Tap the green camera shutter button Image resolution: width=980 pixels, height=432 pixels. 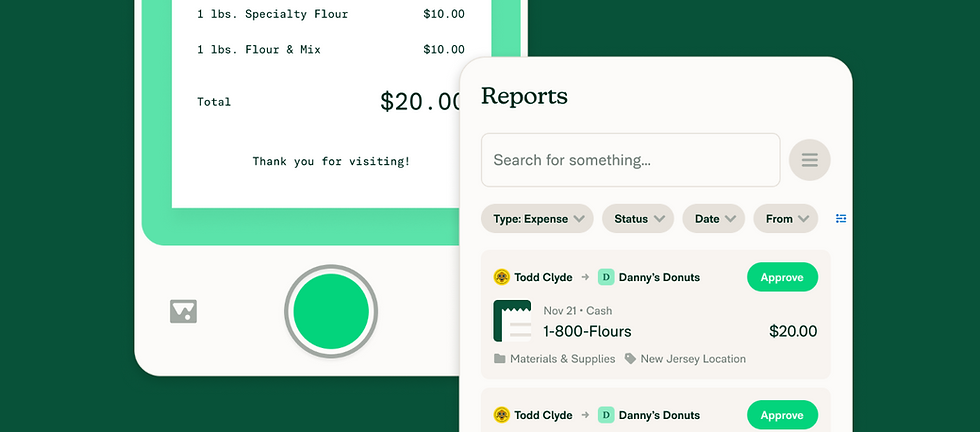pos(331,311)
